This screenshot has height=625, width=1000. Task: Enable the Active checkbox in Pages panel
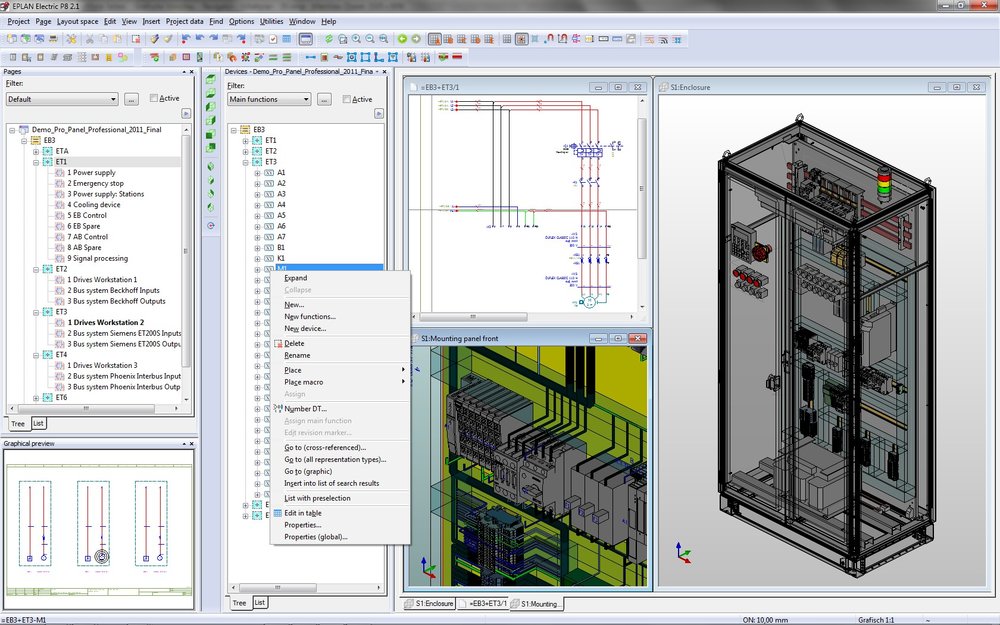(154, 99)
